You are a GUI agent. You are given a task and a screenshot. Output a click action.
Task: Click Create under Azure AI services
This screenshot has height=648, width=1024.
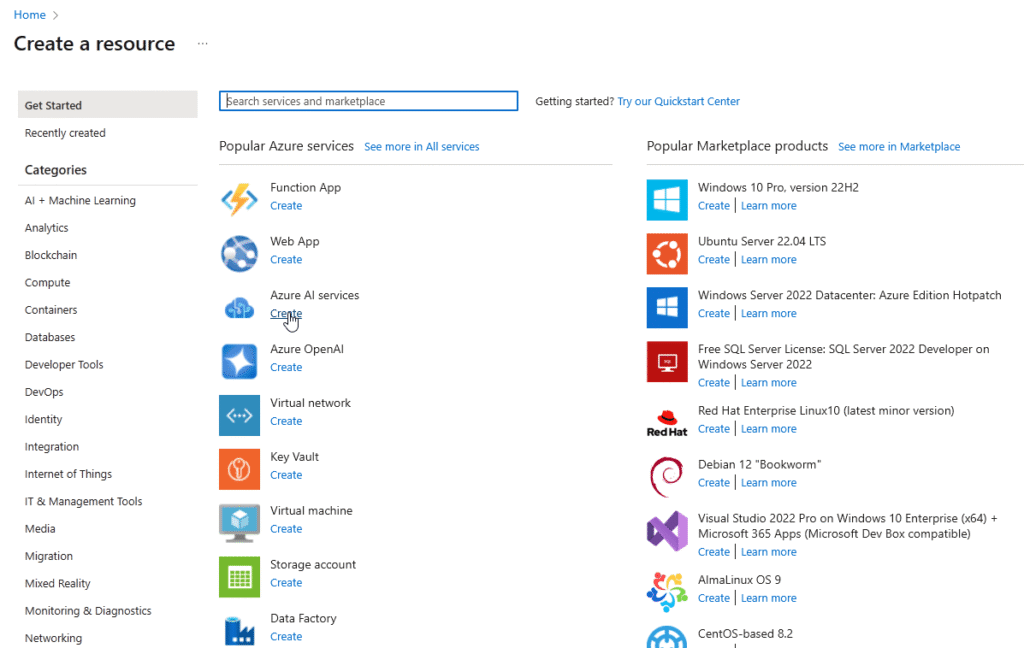tap(286, 314)
